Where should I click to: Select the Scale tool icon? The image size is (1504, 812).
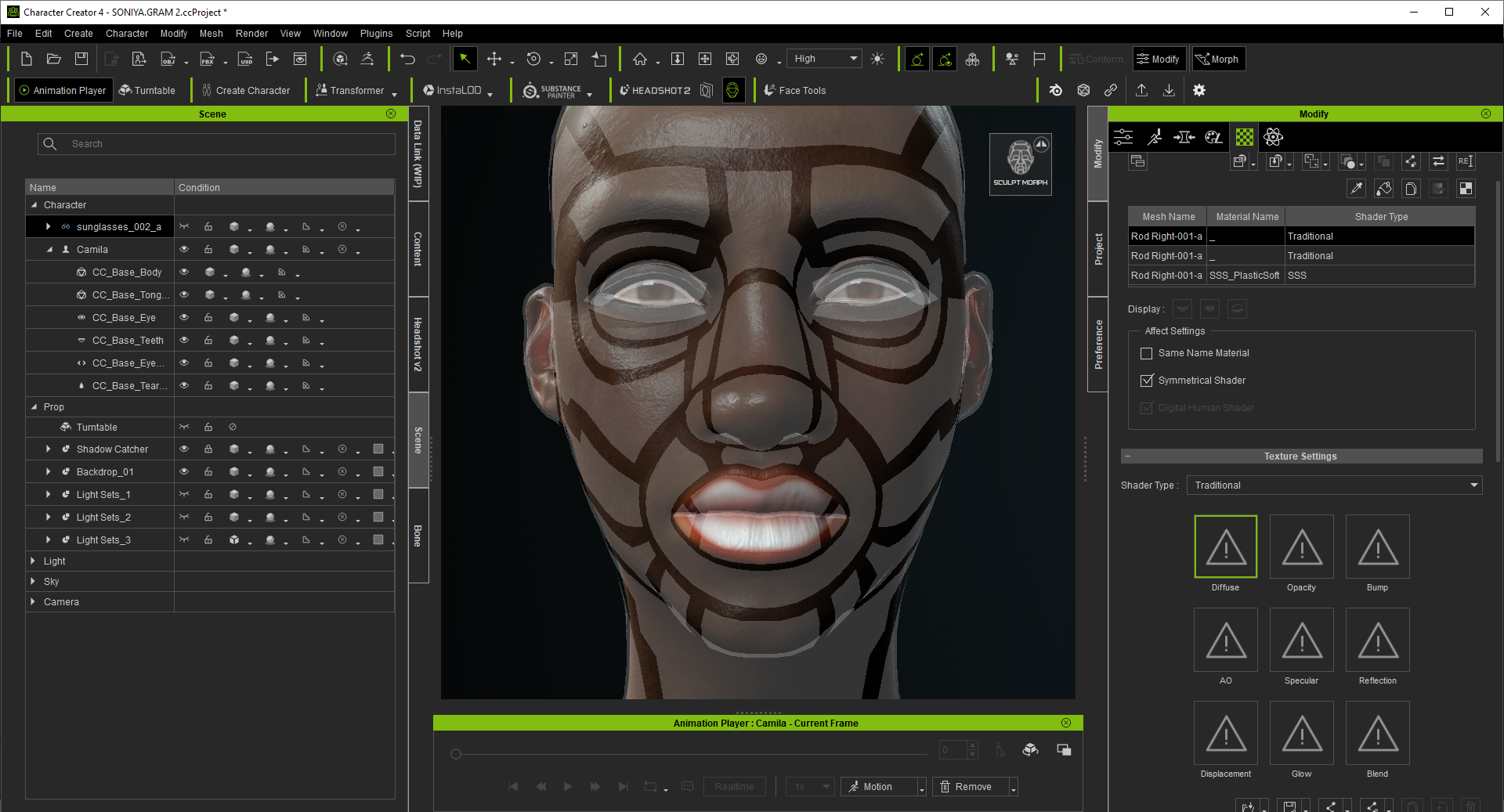(571, 59)
